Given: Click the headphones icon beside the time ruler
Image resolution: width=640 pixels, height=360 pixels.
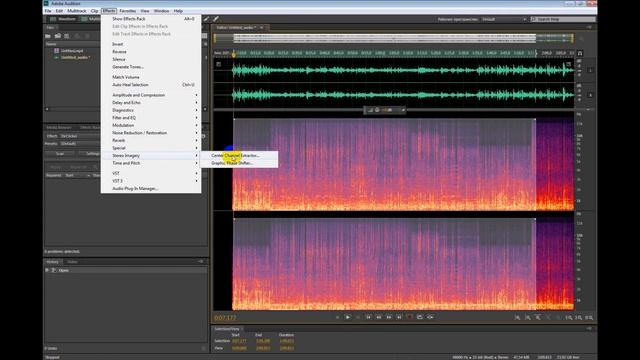Looking at the screenshot, I should [580, 53].
